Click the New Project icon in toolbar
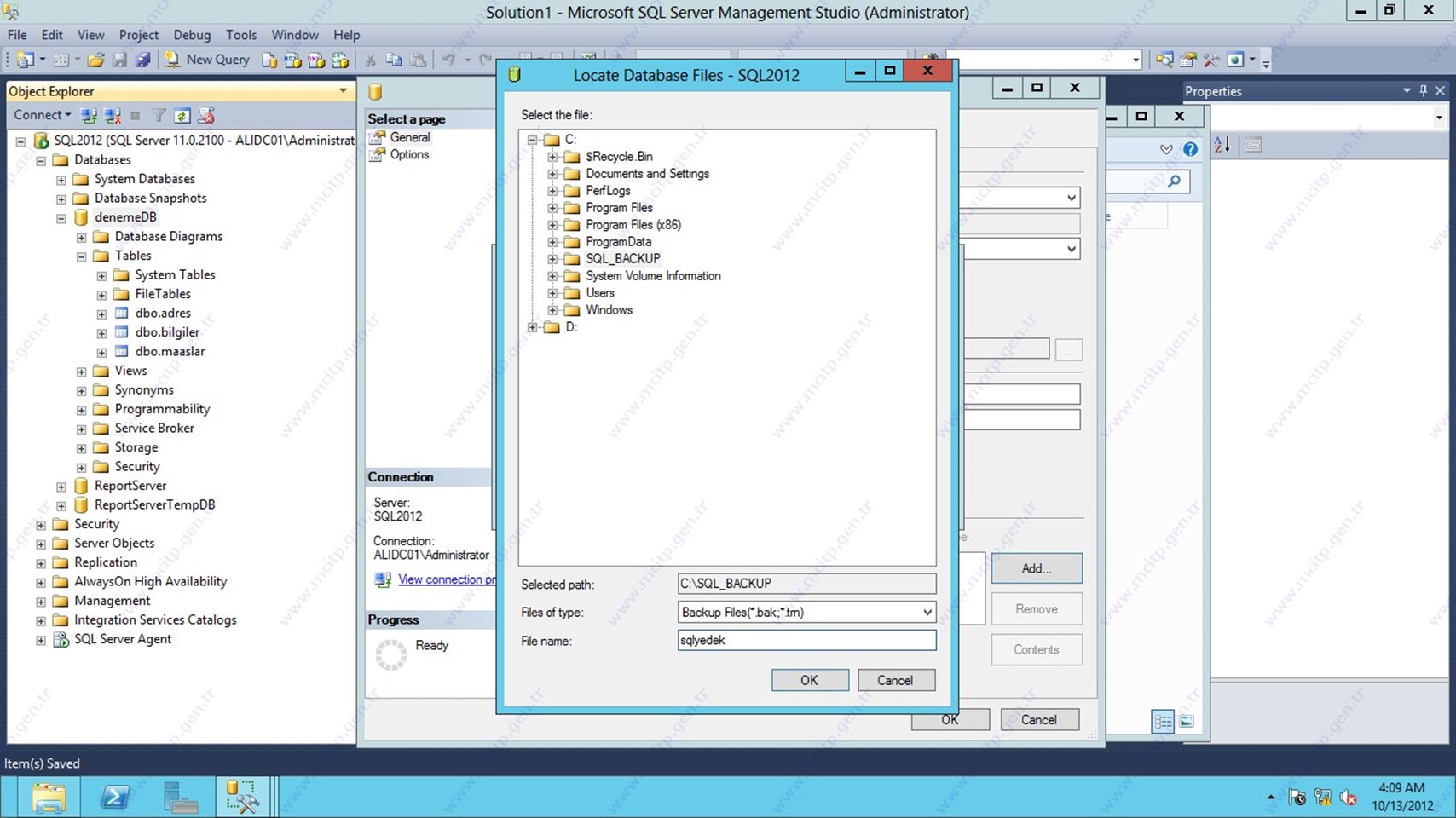 (x=26, y=60)
